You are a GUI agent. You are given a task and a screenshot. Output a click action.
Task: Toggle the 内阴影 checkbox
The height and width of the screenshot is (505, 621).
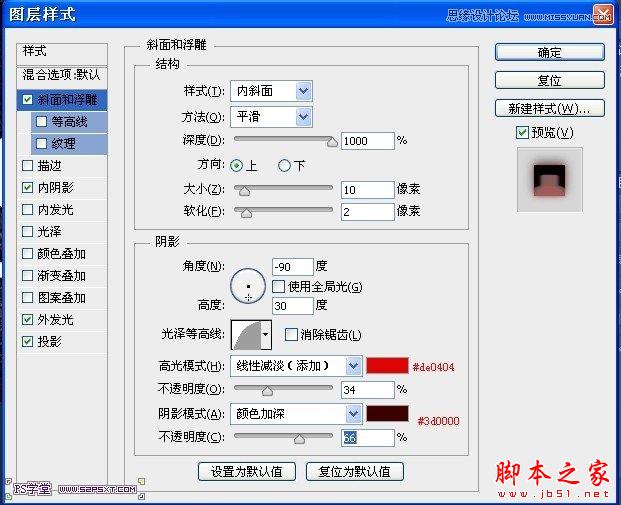point(27,187)
